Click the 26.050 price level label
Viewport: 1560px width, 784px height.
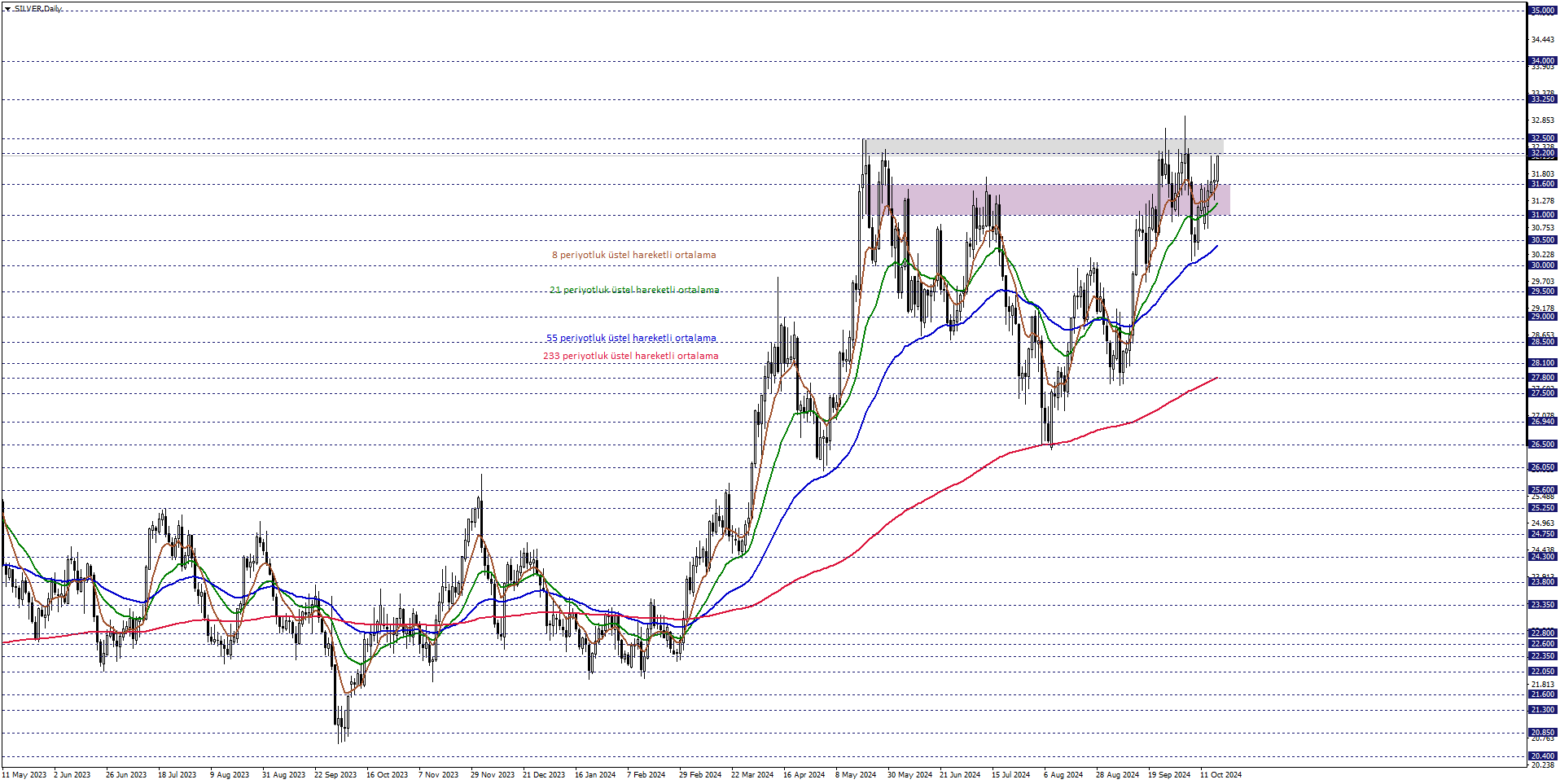coord(1543,467)
